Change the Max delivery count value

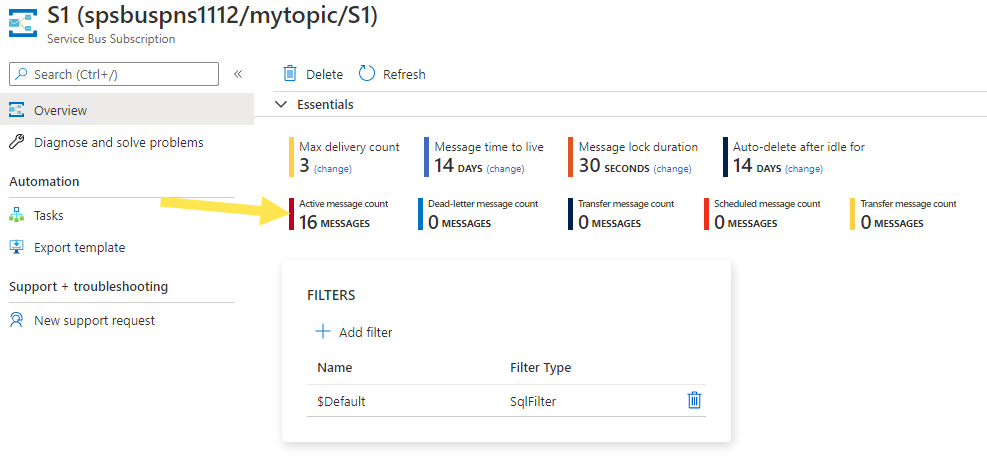(332, 169)
